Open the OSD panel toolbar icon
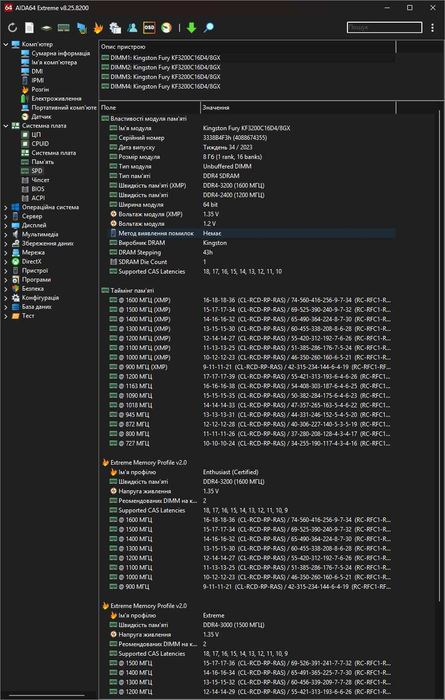445x700 pixels. tap(149, 28)
